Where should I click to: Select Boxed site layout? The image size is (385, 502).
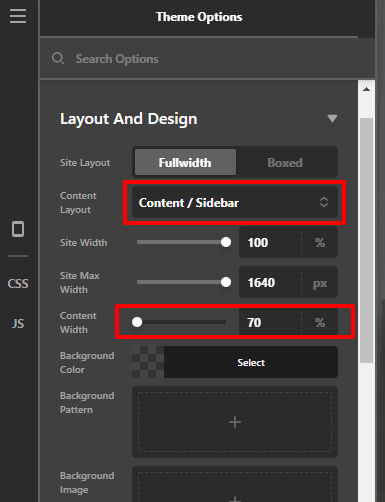pyautogui.click(x=285, y=163)
